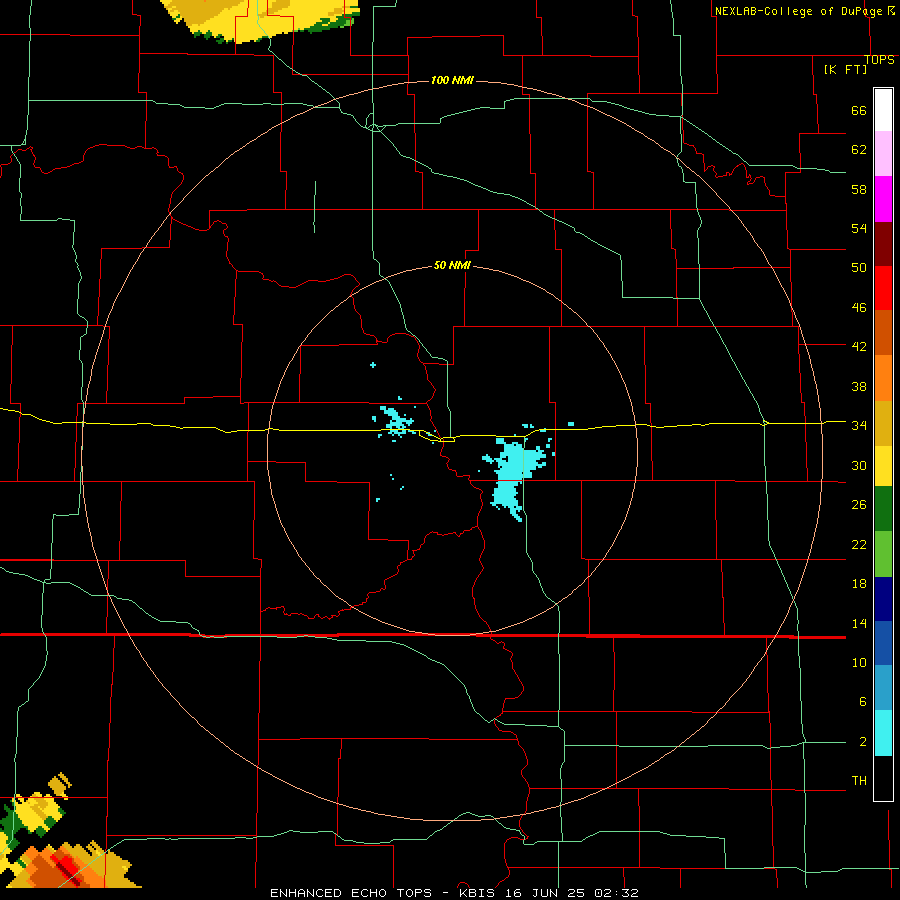Click the light pink legend swatch

tap(883, 153)
